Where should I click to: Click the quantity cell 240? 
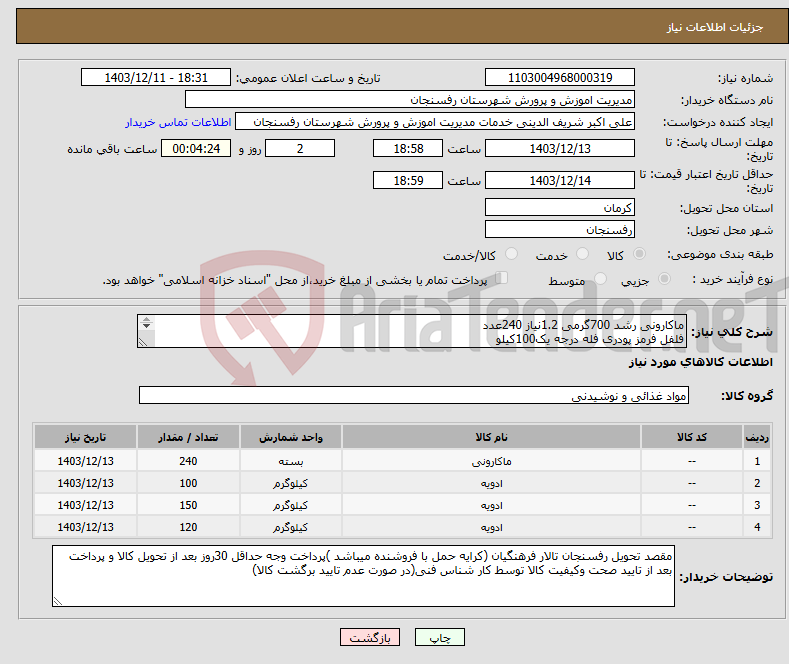pyautogui.click(x=188, y=461)
